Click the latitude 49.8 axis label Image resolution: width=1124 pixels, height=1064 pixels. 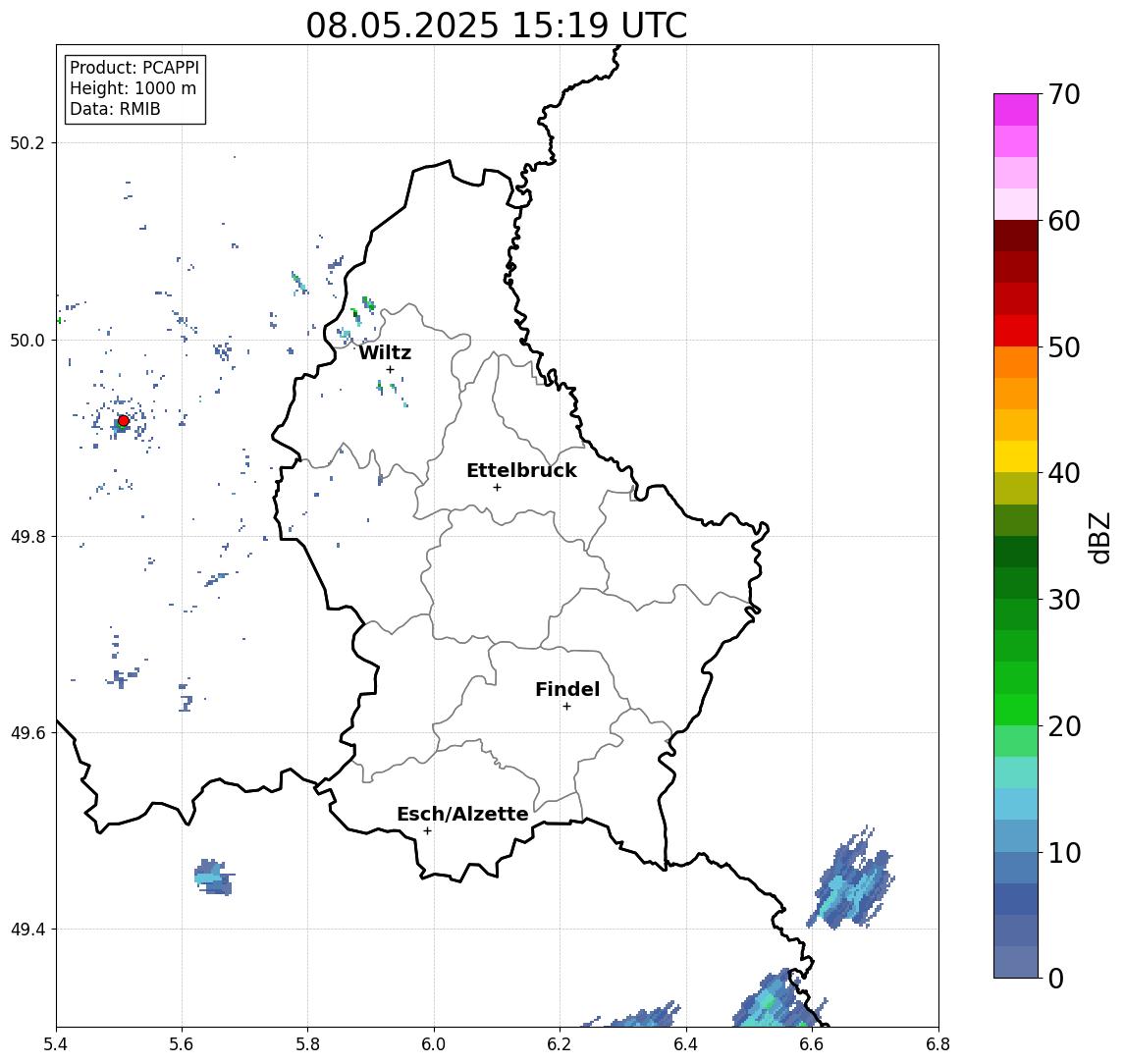27,536
